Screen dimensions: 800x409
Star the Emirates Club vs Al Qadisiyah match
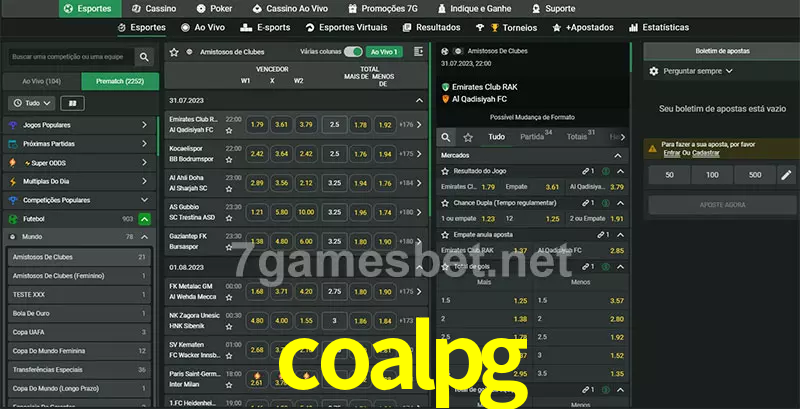tap(229, 131)
